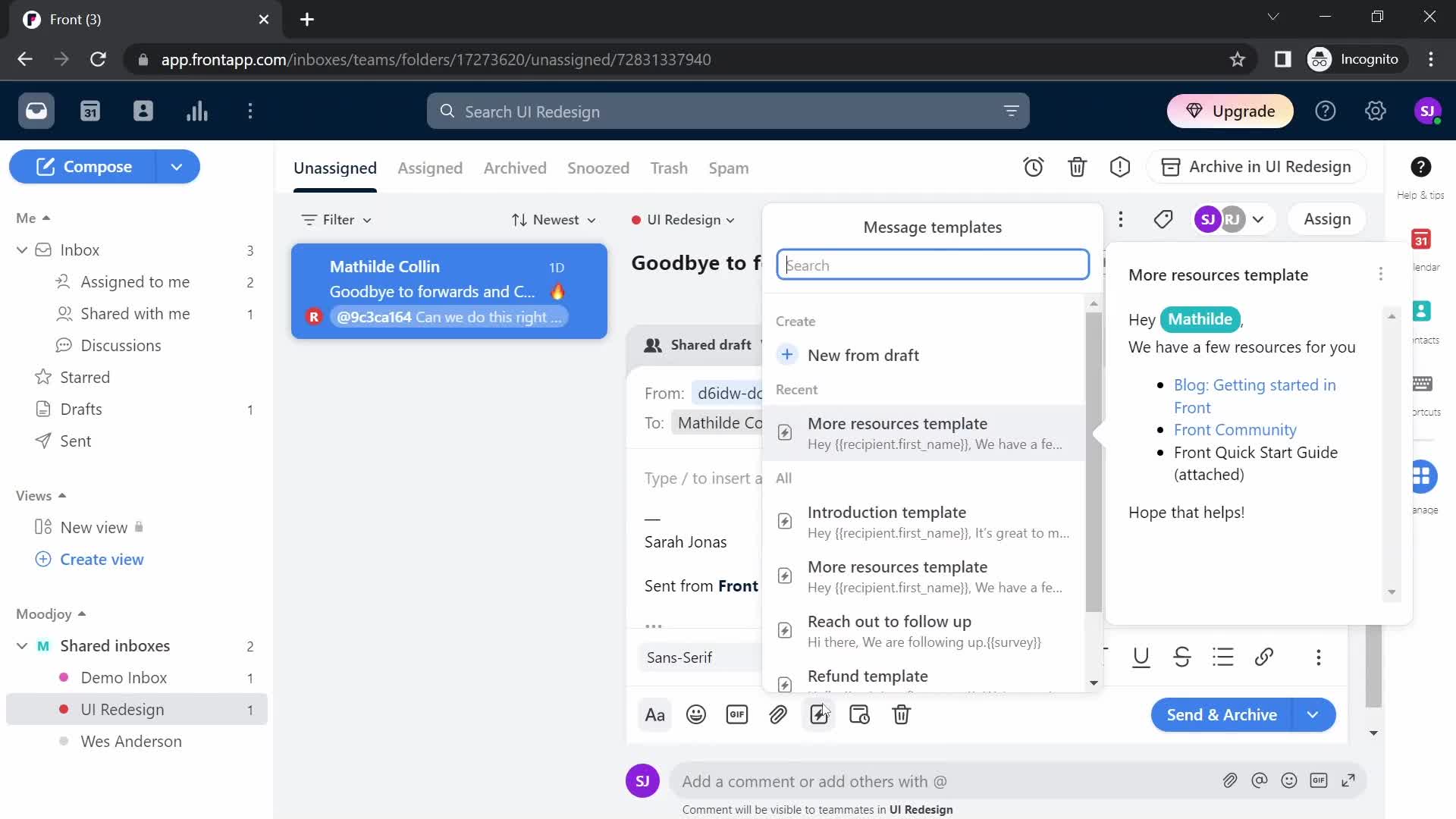Open template preview options dots
The image size is (1456, 819).
(x=1381, y=275)
